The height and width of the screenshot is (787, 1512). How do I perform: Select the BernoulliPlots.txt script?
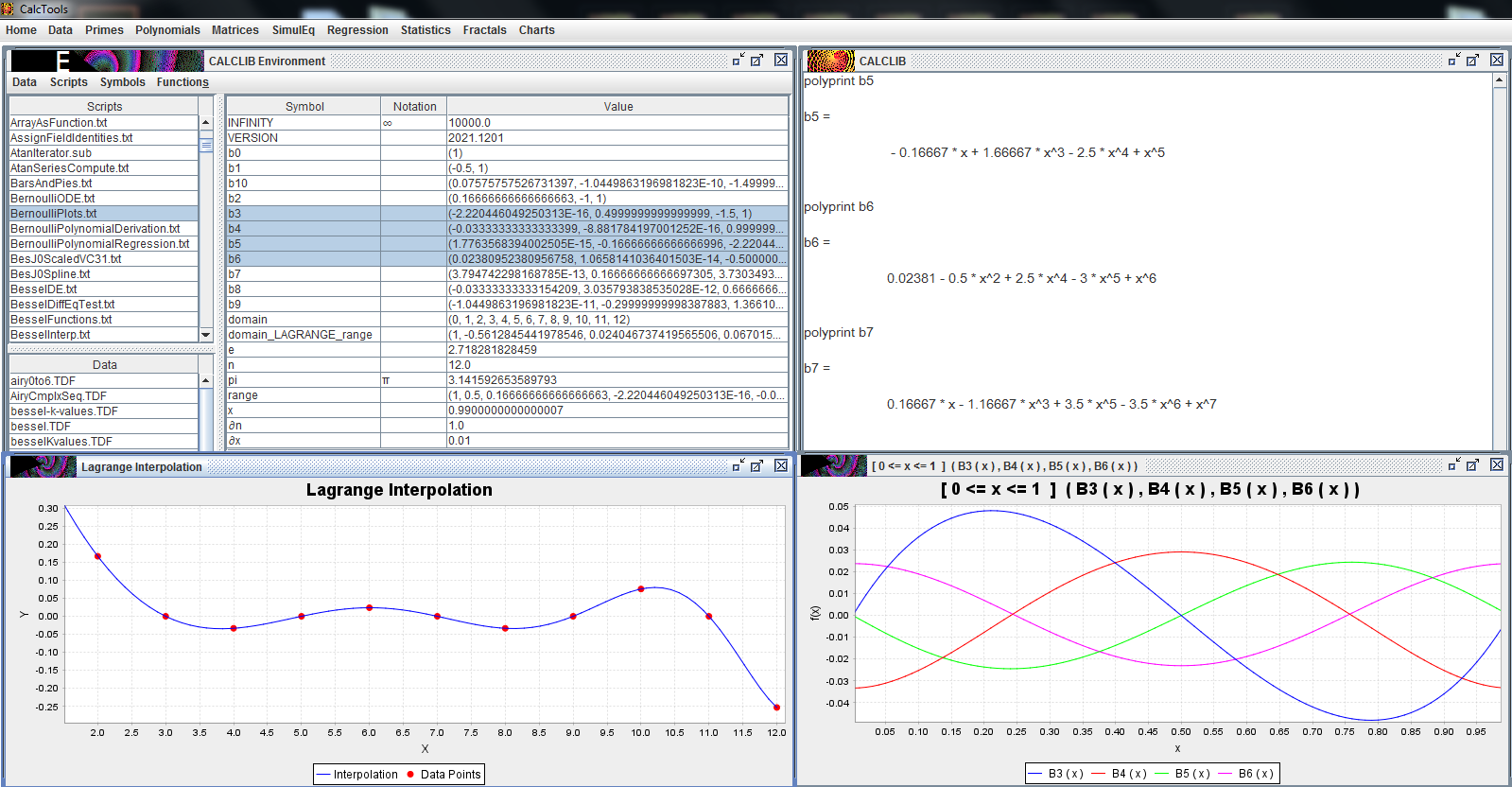pyautogui.click(x=104, y=214)
